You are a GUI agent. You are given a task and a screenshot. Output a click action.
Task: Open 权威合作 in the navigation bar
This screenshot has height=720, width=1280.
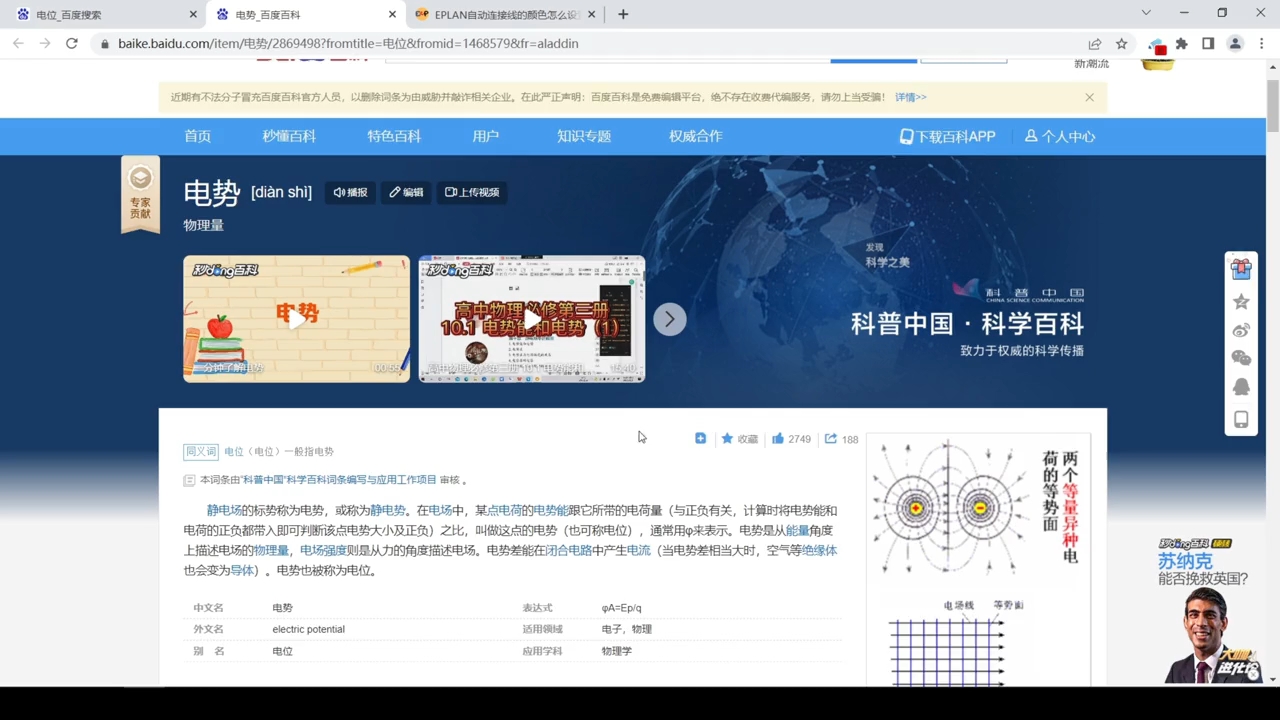pyautogui.click(x=696, y=136)
